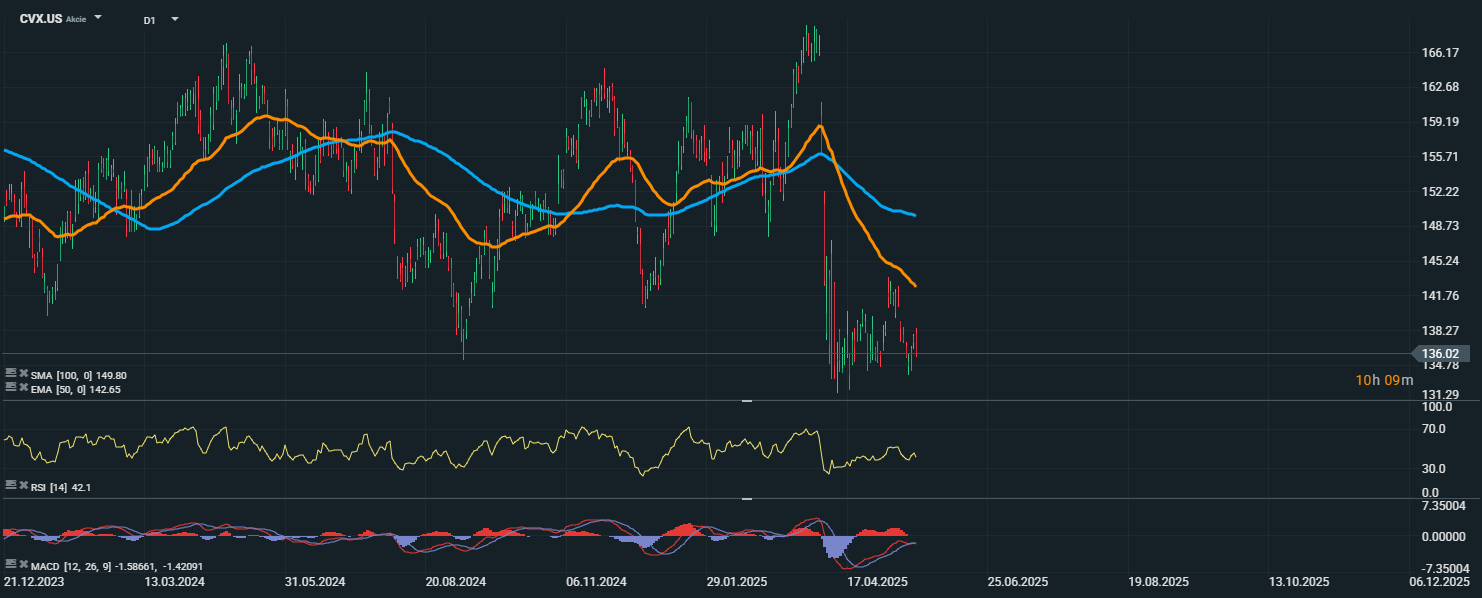Click the 166.17 price axis label
The width and height of the screenshot is (1482, 598).
(x=1440, y=52)
